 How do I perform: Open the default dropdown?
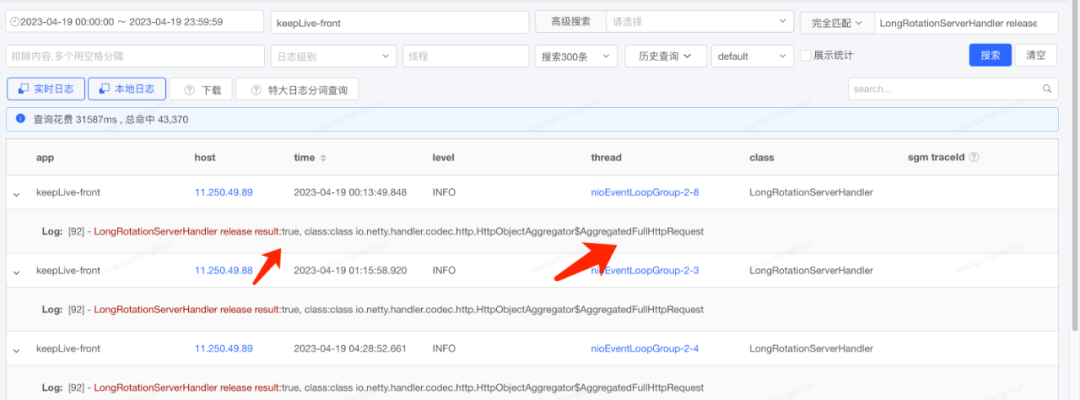click(x=752, y=56)
